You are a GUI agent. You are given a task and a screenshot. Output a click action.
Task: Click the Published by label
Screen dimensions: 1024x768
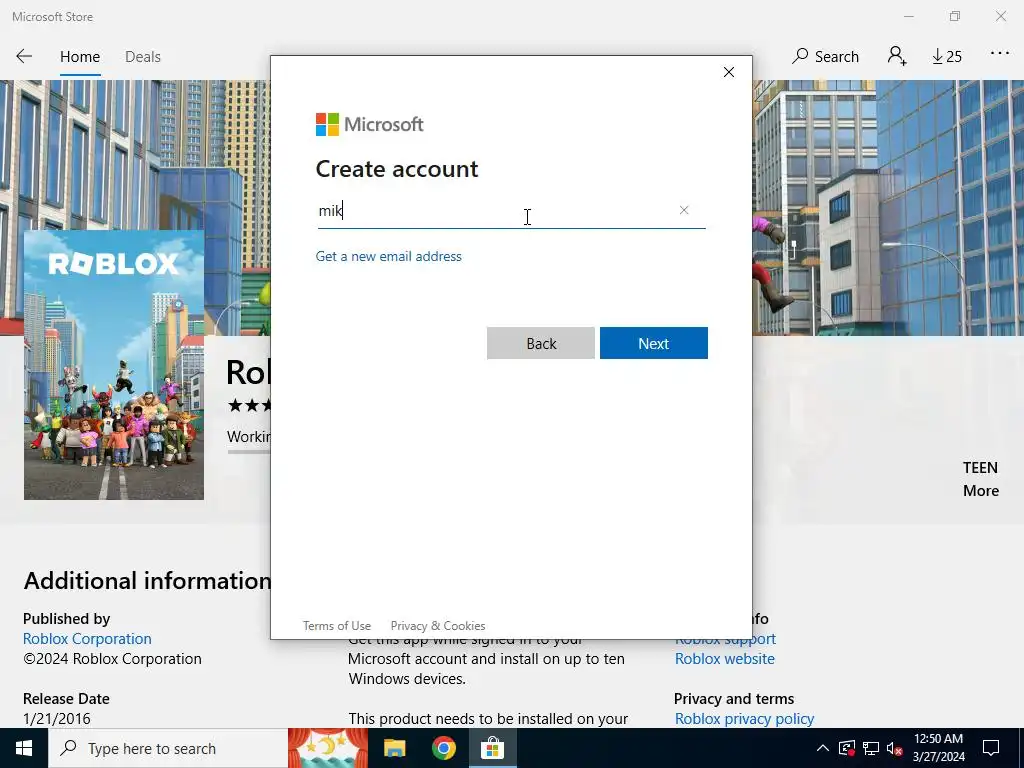pyautogui.click(x=67, y=618)
